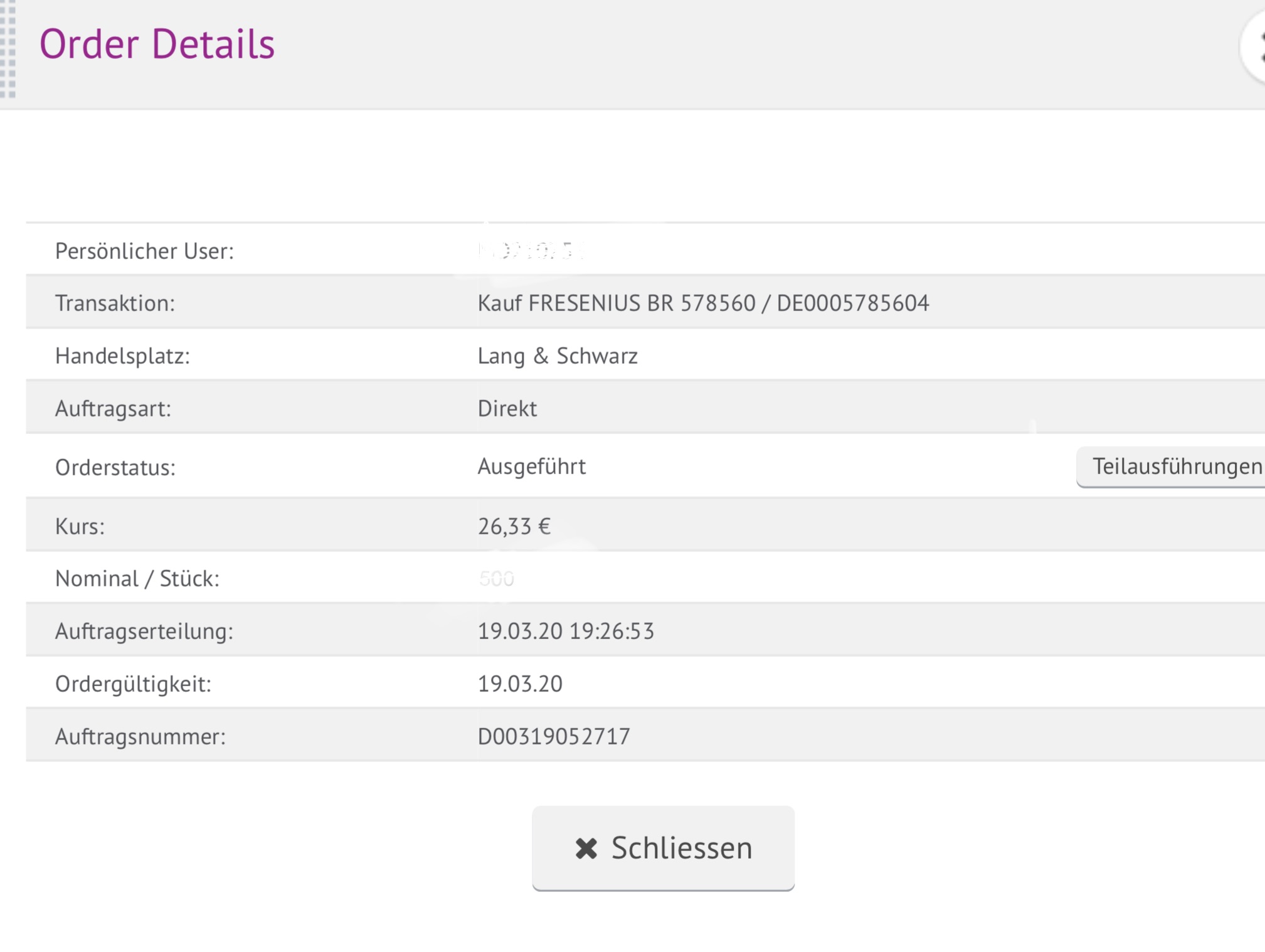Click the Ausgeführt order status value
Image resolution: width=1265 pixels, height=952 pixels.
[x=531, y=467]
